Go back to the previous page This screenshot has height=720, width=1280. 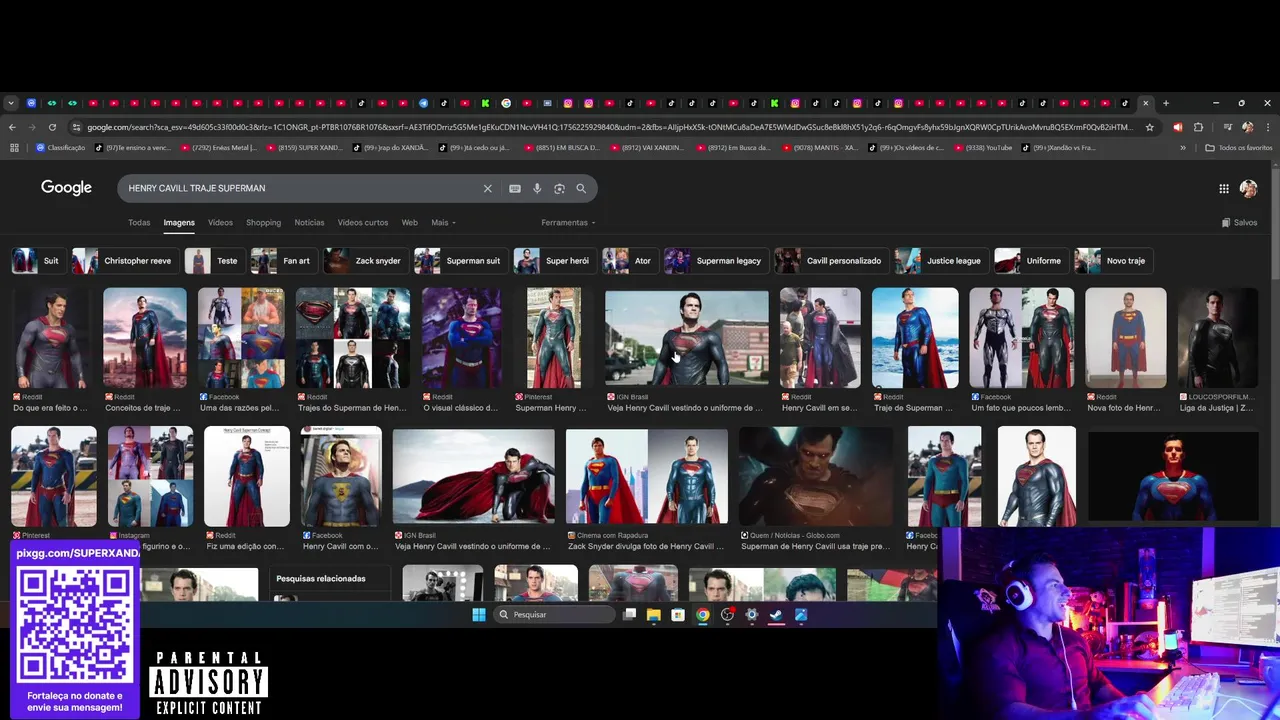[x=12, y=127]
